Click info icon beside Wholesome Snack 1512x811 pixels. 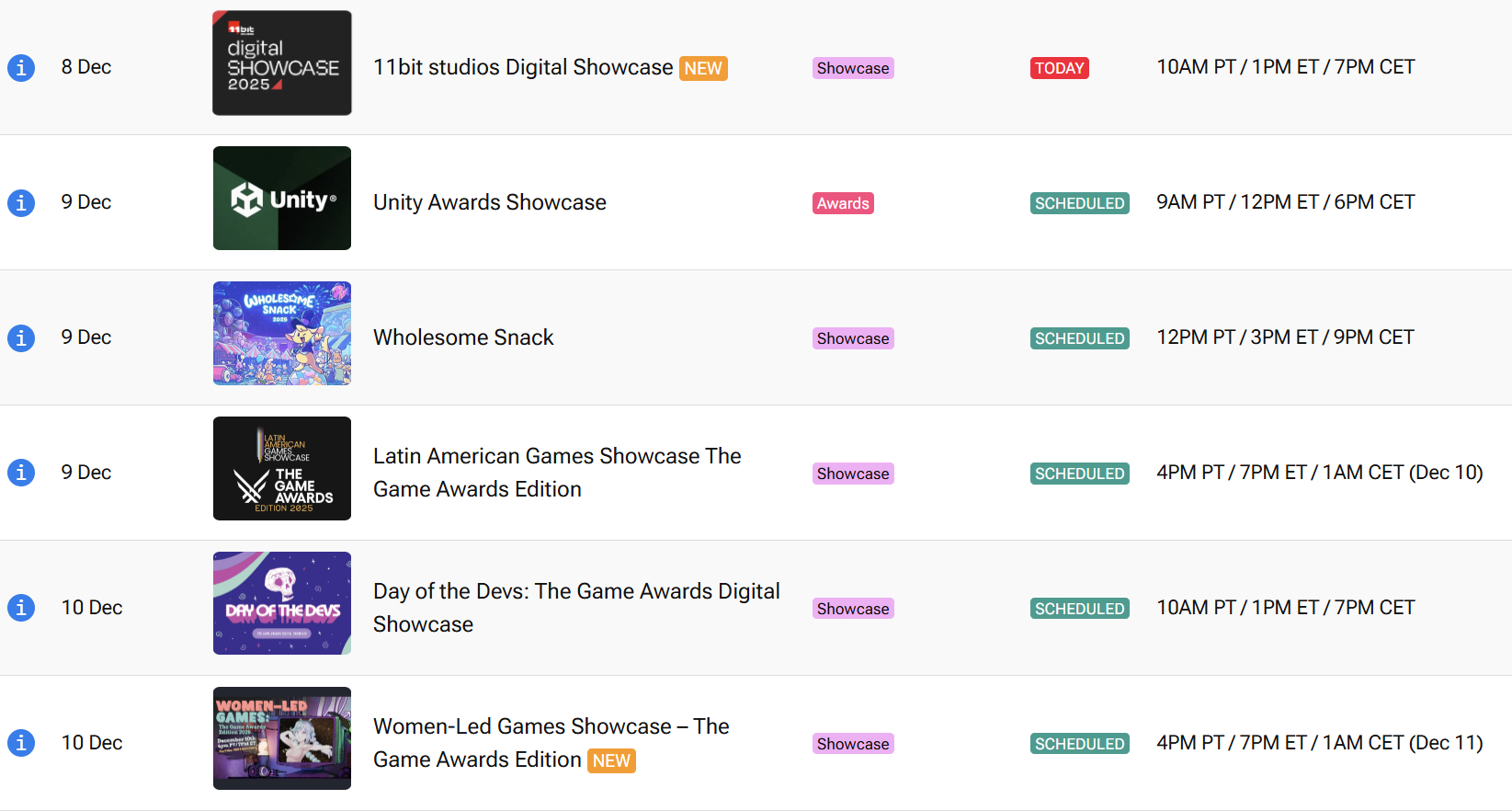pos(21,338)
